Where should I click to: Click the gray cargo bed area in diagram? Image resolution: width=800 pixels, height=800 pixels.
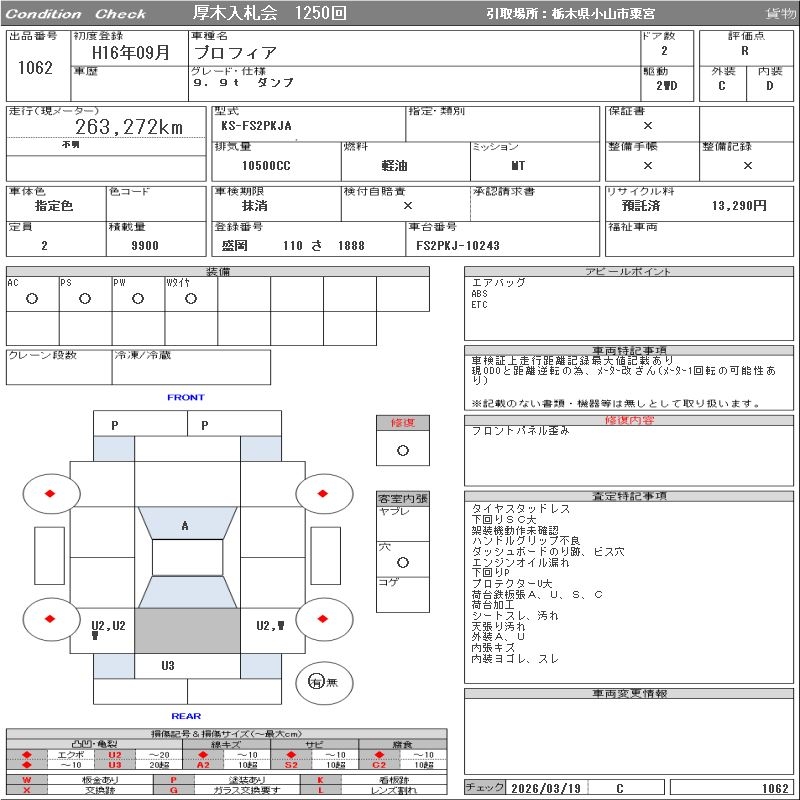[x=187, y=632]
